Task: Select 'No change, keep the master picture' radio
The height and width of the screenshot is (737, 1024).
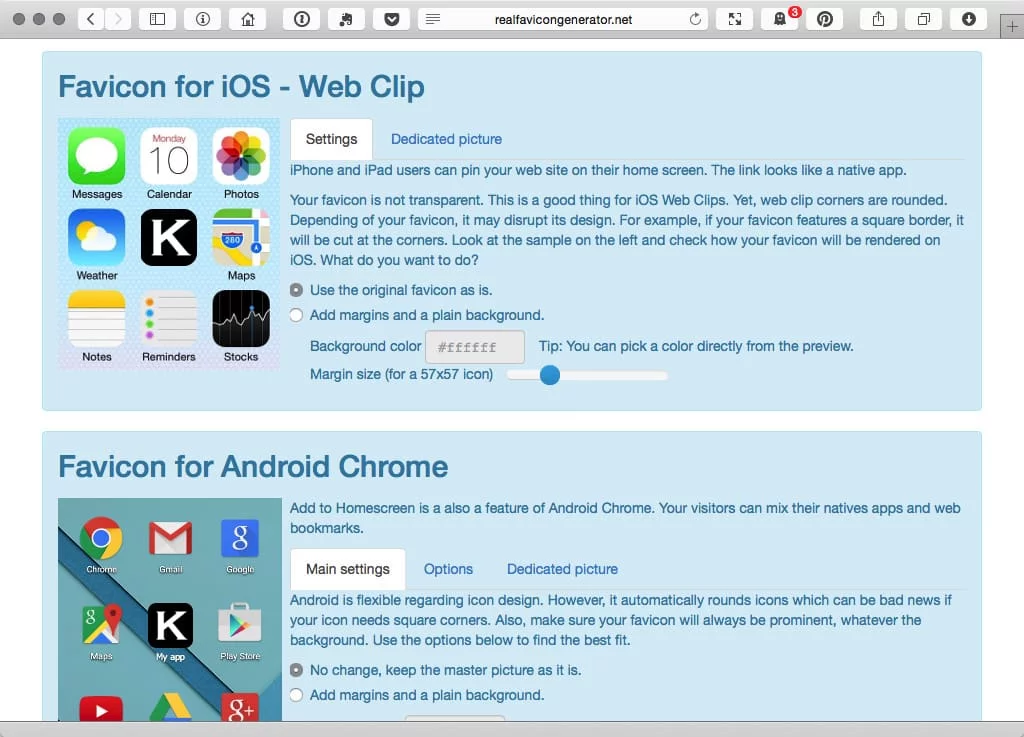Action: click(296, 670)
